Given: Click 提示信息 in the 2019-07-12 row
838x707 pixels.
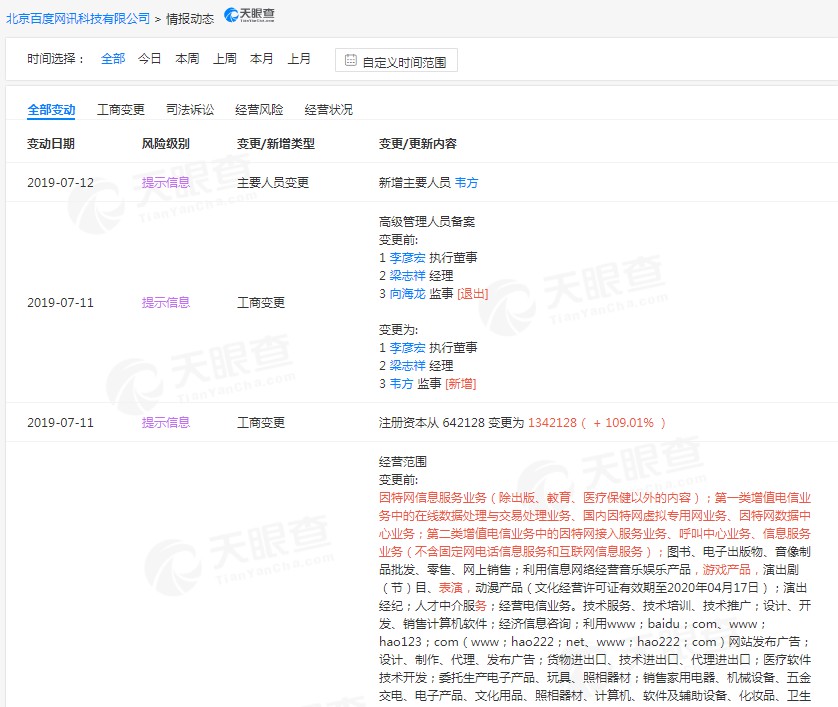Looking at the screenshot, I should point(166,183).
